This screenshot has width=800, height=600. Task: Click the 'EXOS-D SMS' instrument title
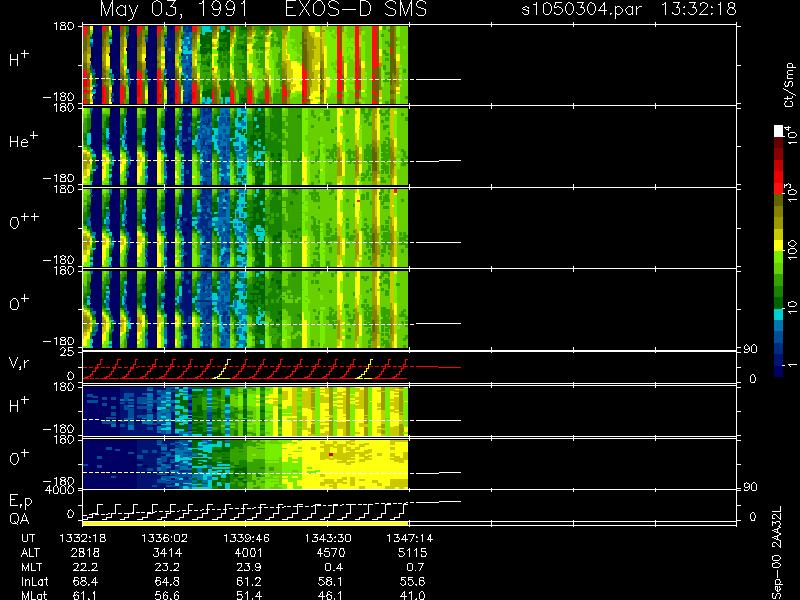point(356,9)
